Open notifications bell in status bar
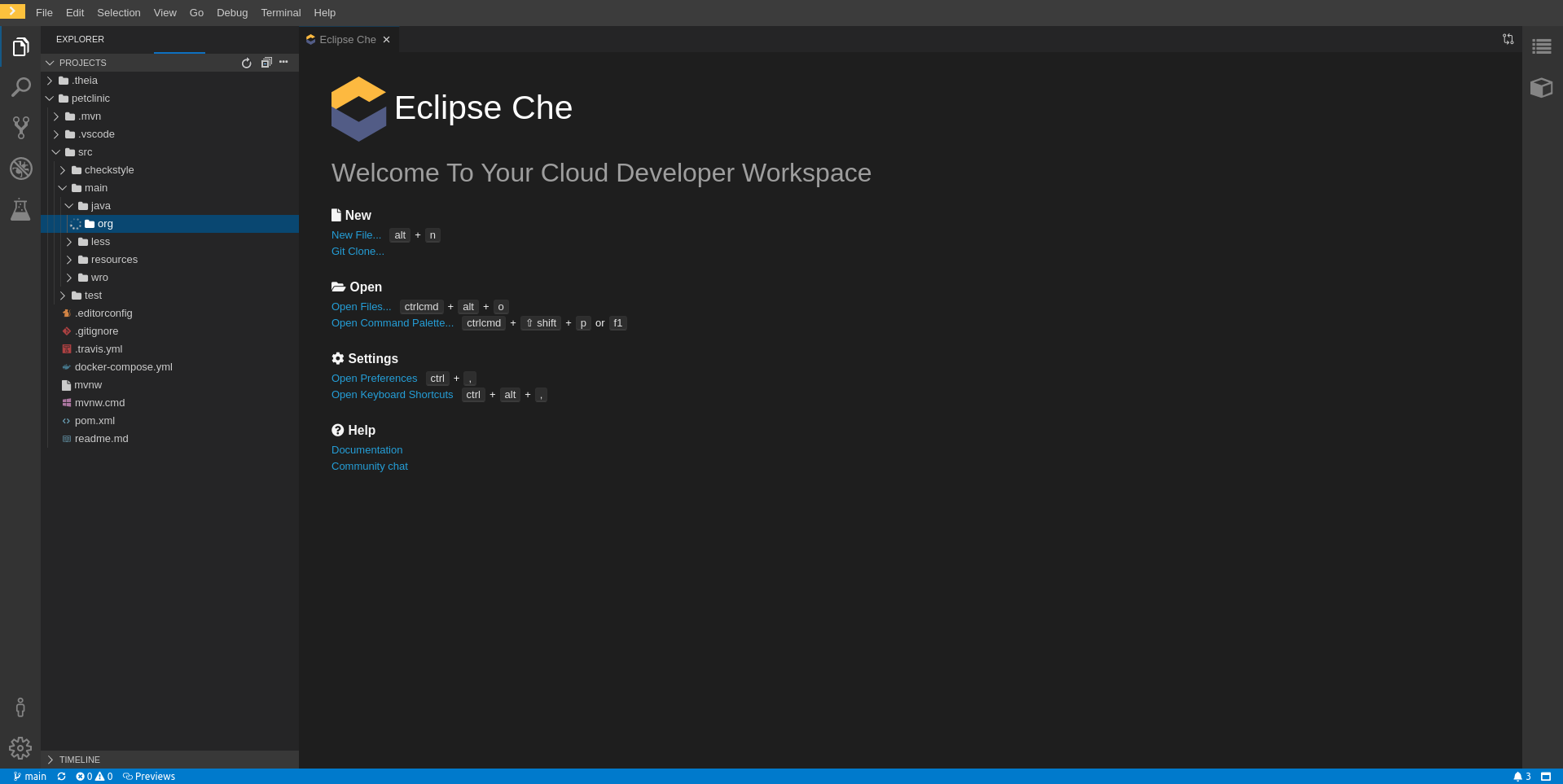The width and height of the screenshot is (1563, 784). 1521,777
